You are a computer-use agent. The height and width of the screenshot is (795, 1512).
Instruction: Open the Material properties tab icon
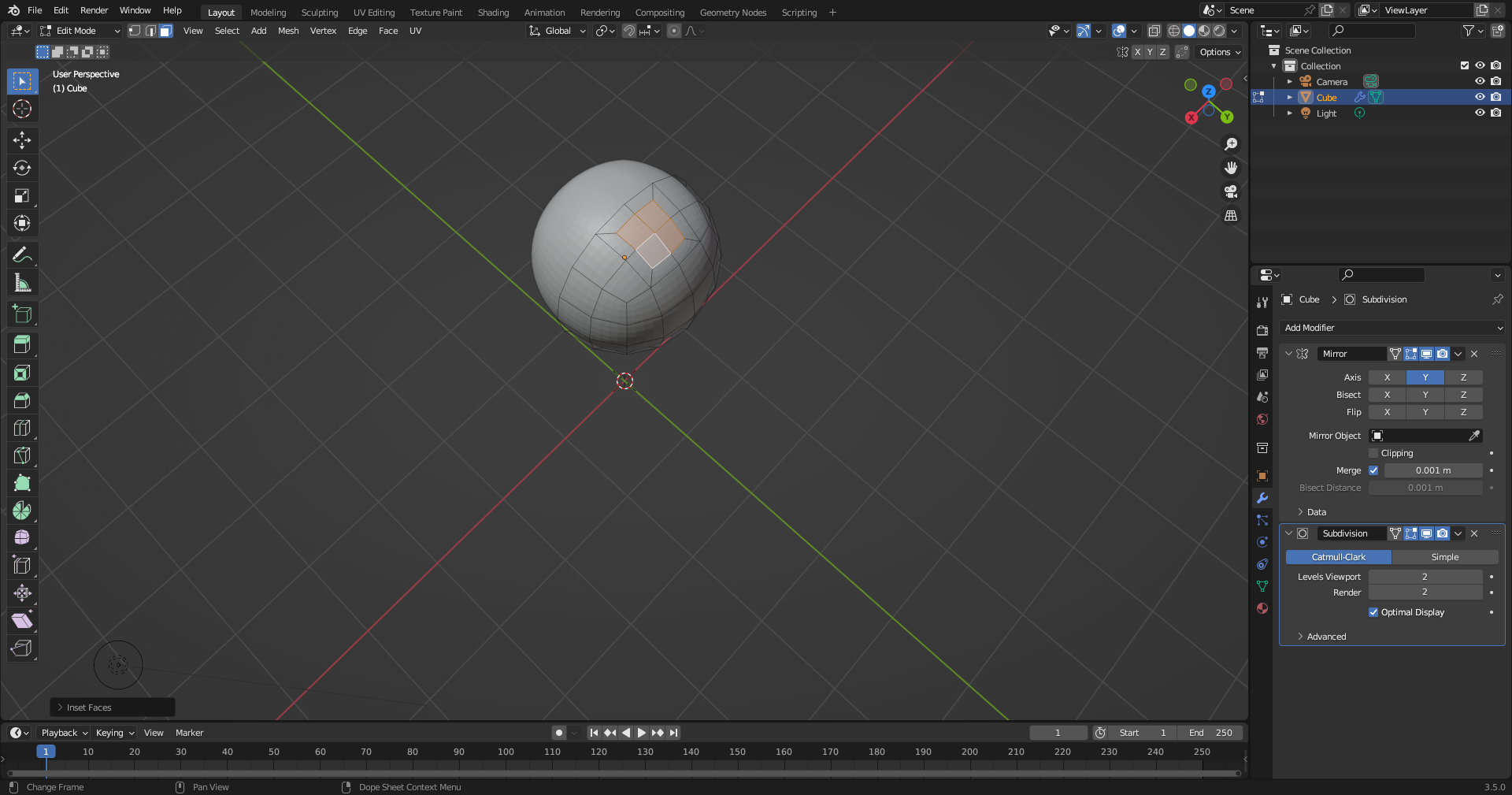1262,608
